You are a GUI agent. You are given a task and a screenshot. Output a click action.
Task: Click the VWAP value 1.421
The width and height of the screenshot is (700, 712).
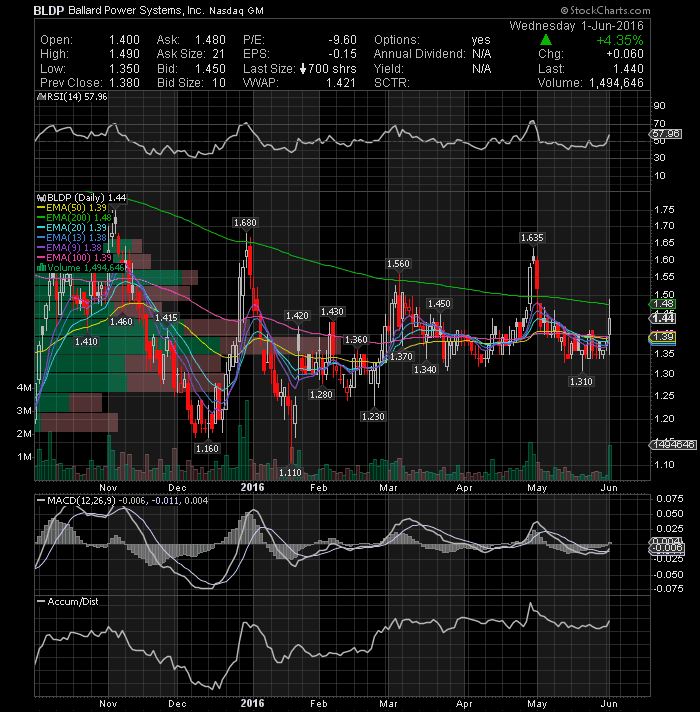340,83
